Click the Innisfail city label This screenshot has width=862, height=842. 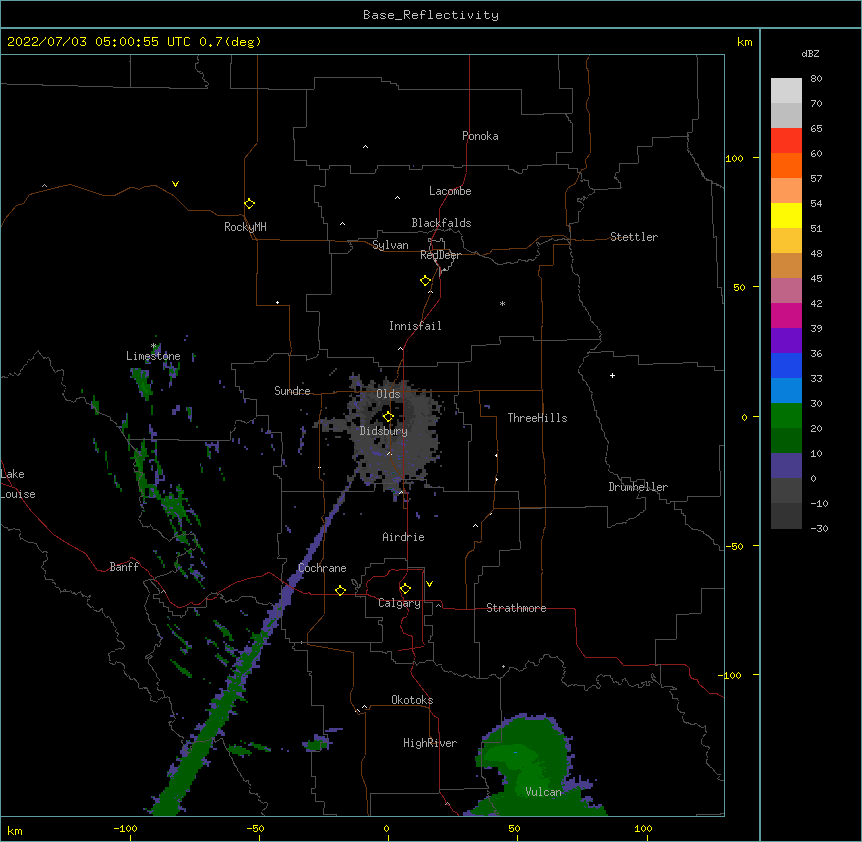(415, 326)
